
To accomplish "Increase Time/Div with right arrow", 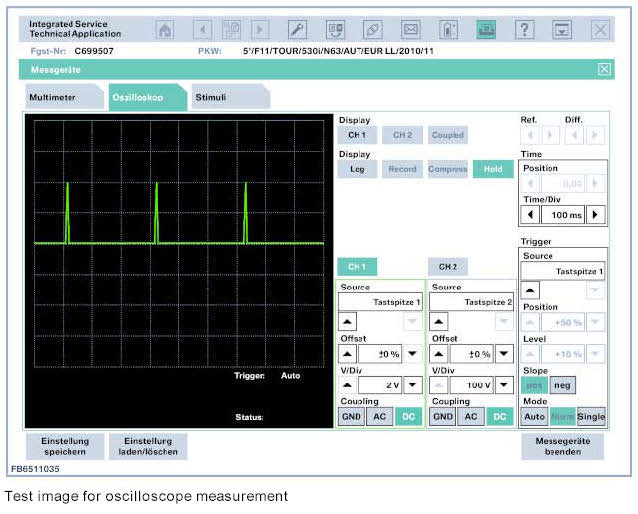I will [x=596, y=214].
